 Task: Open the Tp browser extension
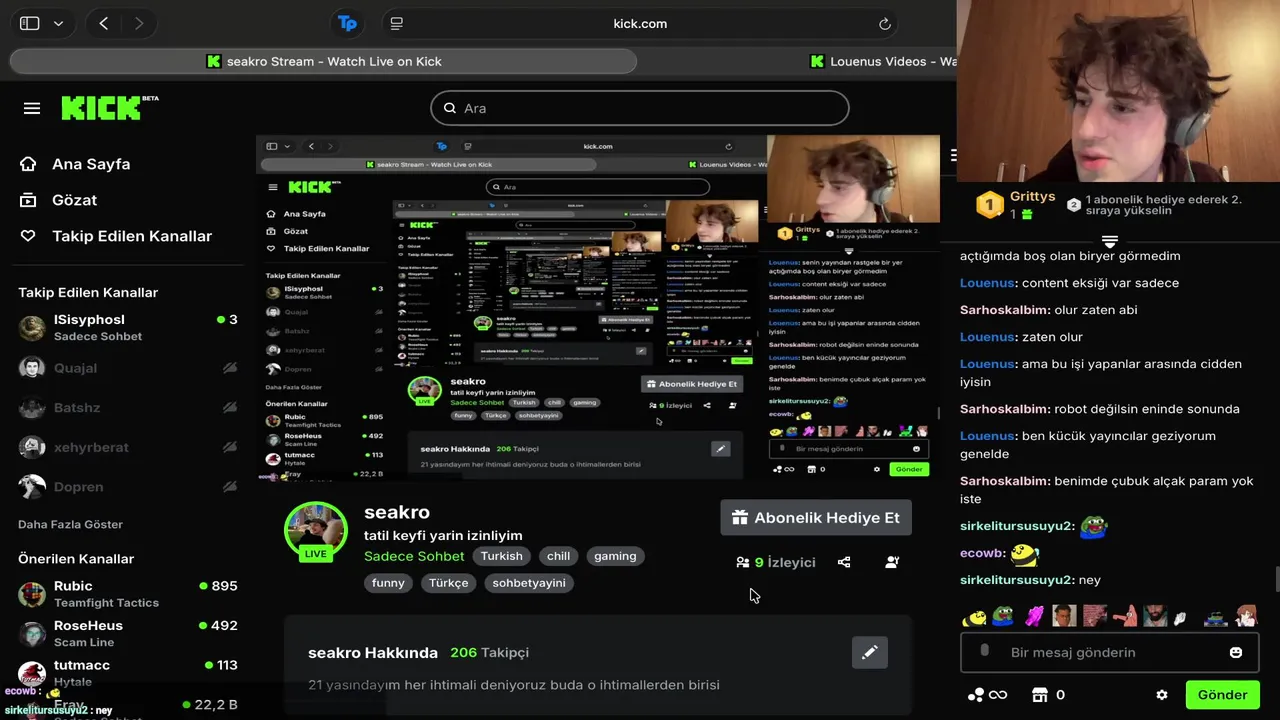coord(347,23)
